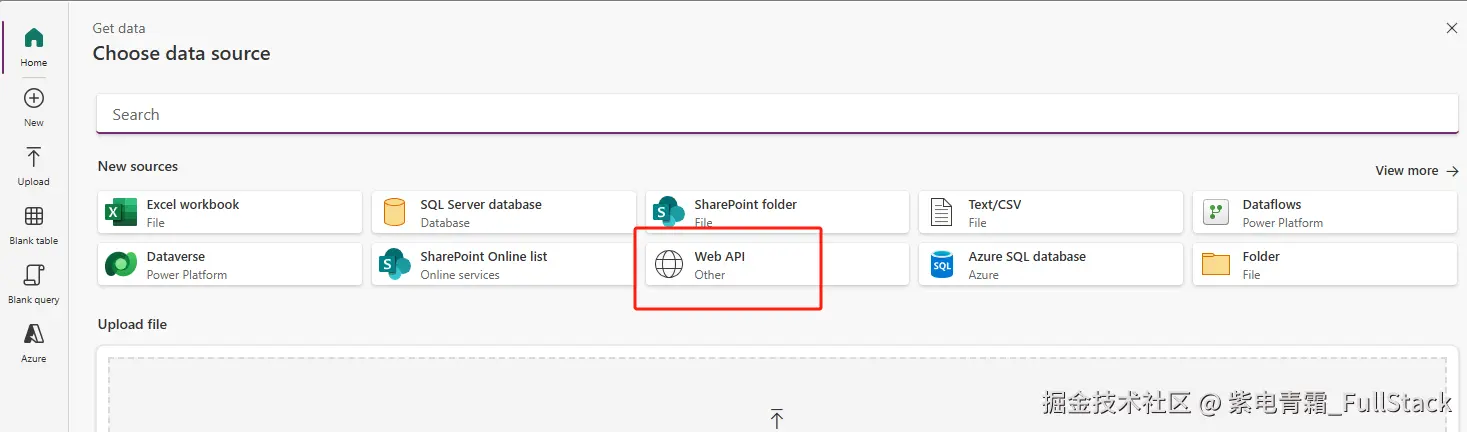Click the Azure SQL database icon
This screenshot has height=432, width=1467.
pos(942,264)
